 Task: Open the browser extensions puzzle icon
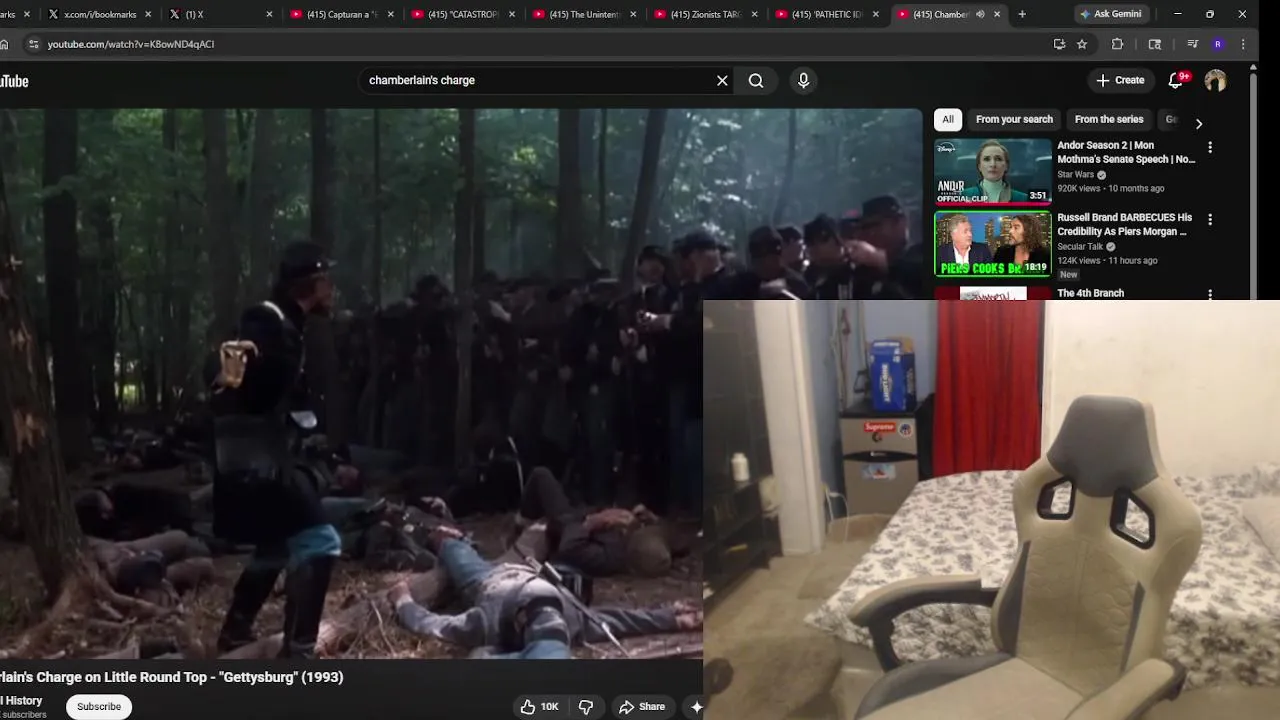pos(1118,44)
